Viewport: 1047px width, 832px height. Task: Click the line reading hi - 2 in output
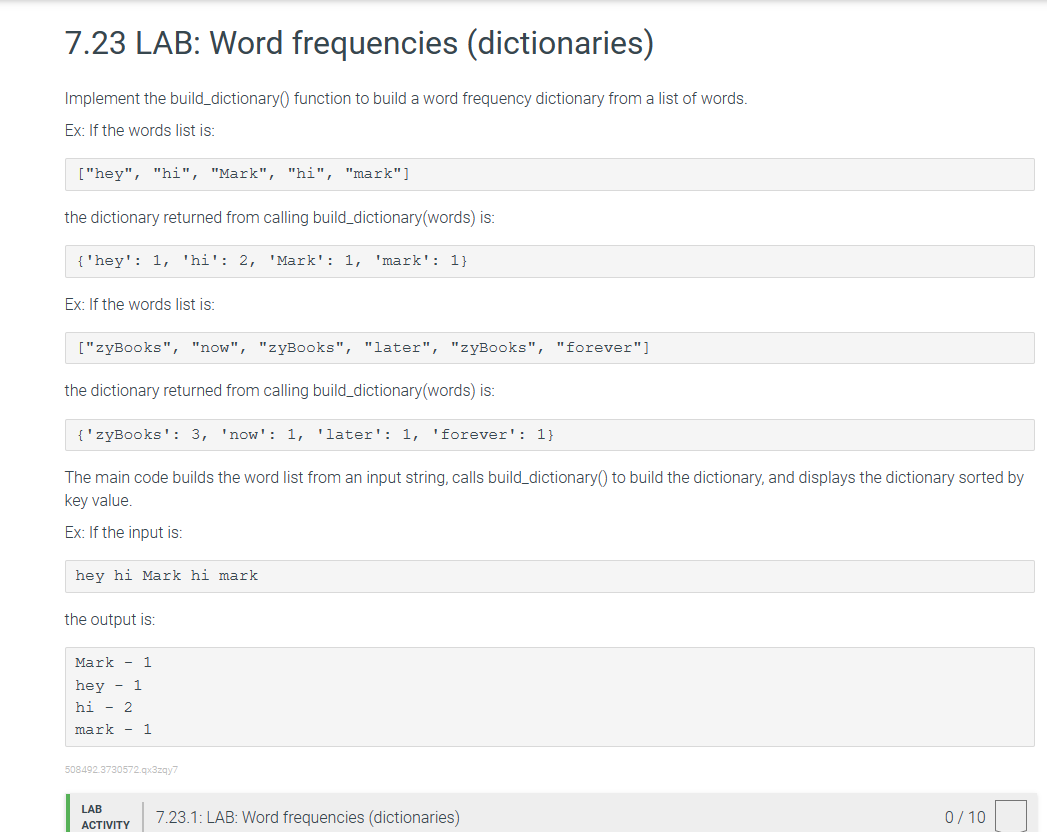click(x=104, y=707)
